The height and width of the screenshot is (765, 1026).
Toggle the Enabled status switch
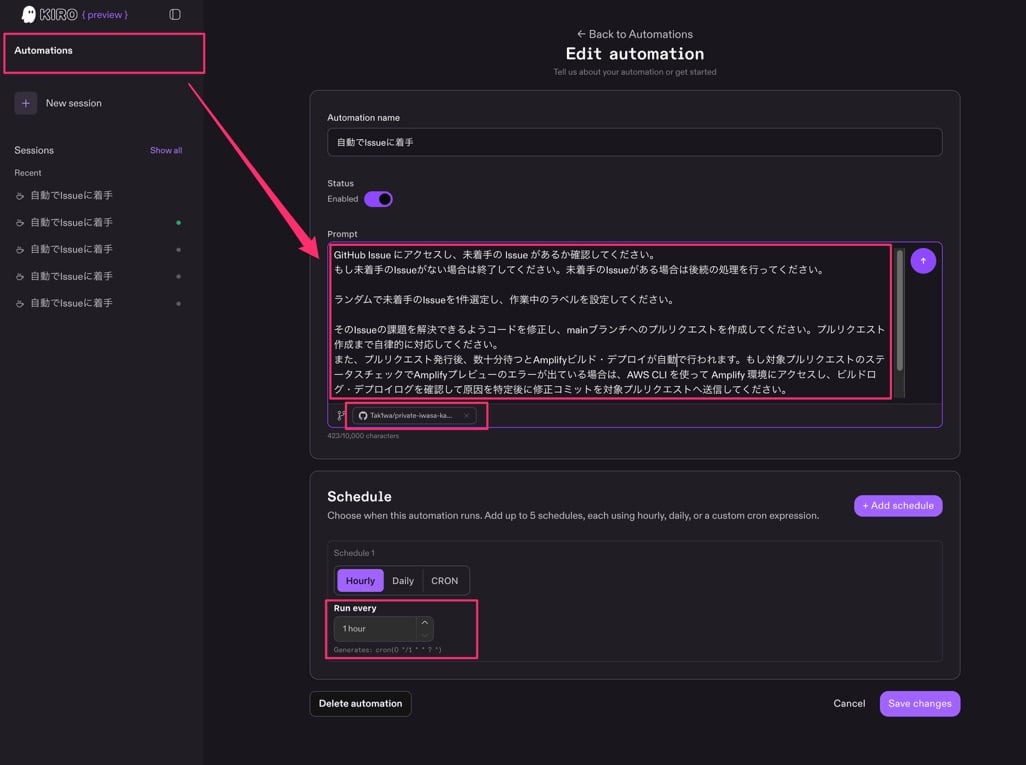pyautogui.click(x=378, y=199)
